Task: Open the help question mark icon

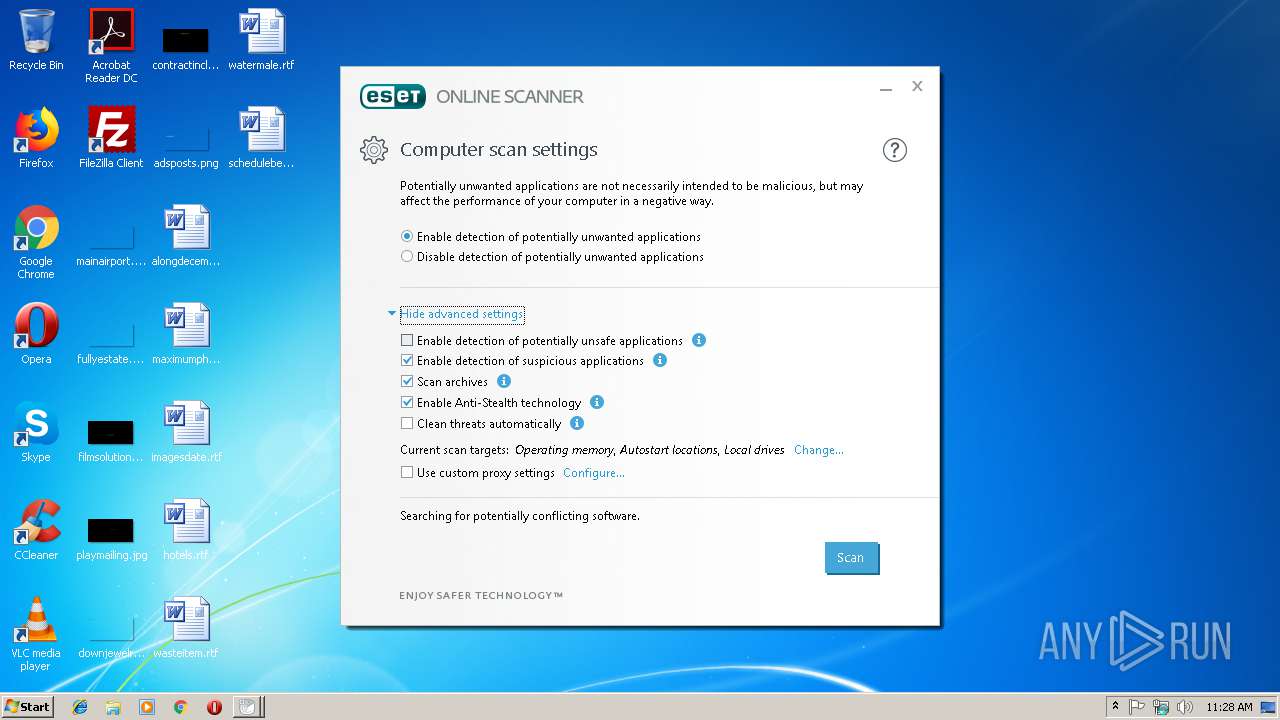Action: coord(894,150)
